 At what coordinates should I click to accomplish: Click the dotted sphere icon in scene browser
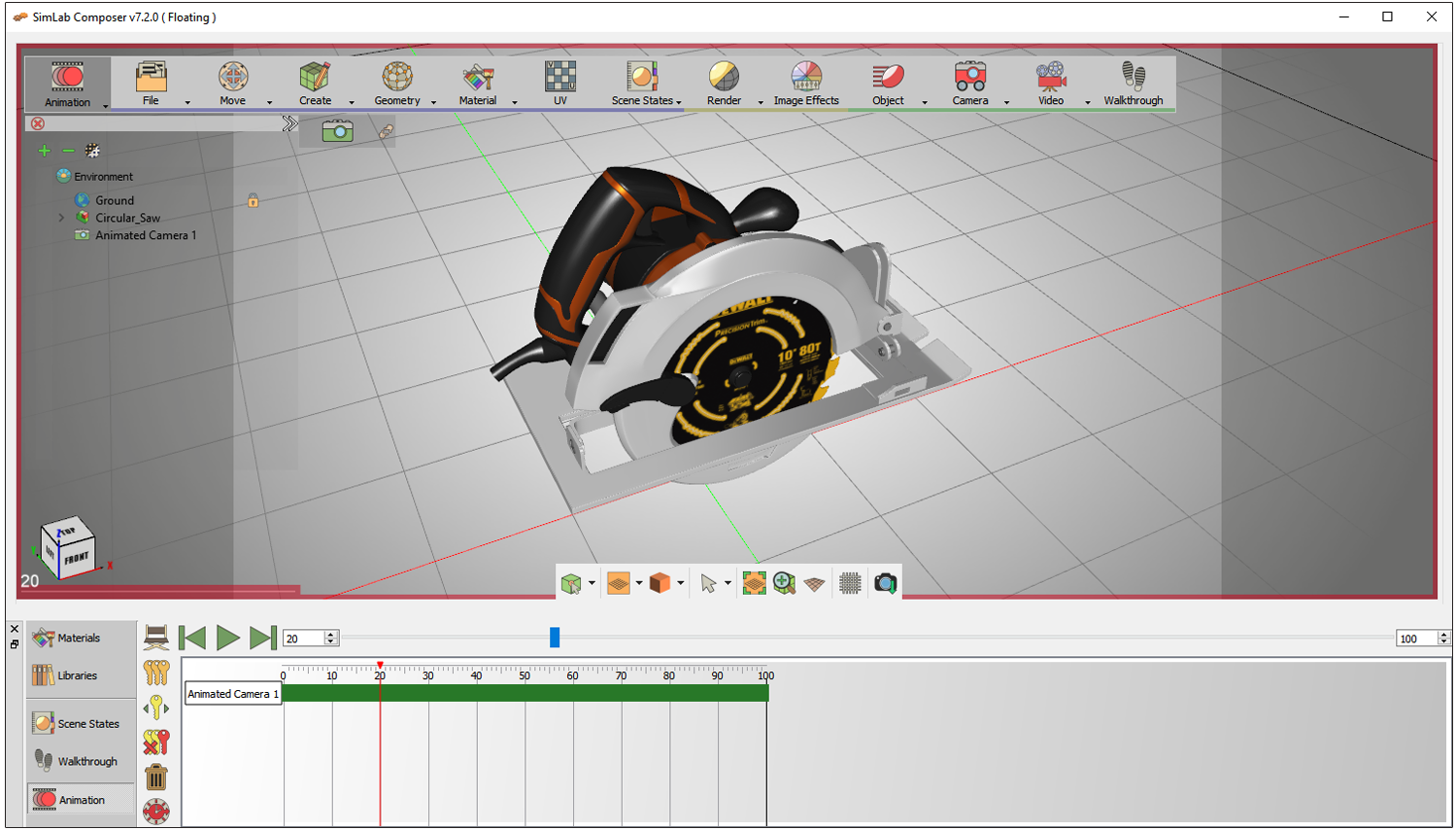(x=92, y=151)
